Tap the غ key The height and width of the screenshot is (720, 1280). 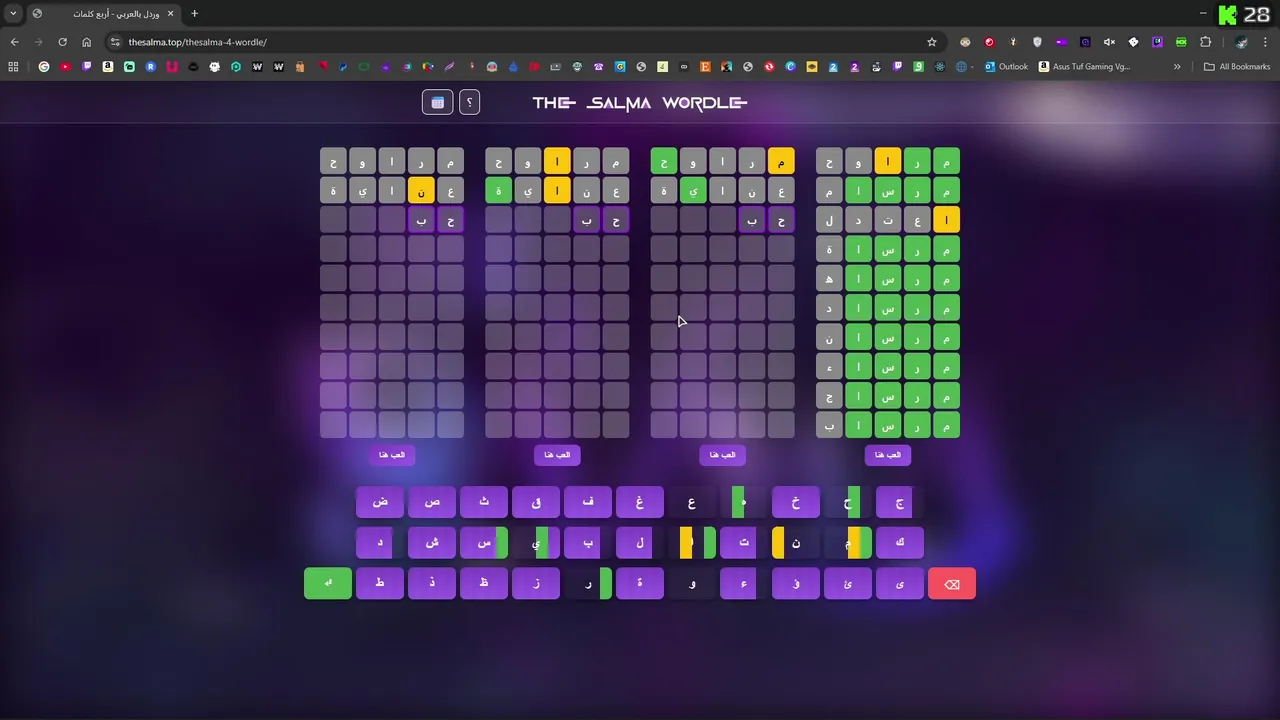pos(640,502)
